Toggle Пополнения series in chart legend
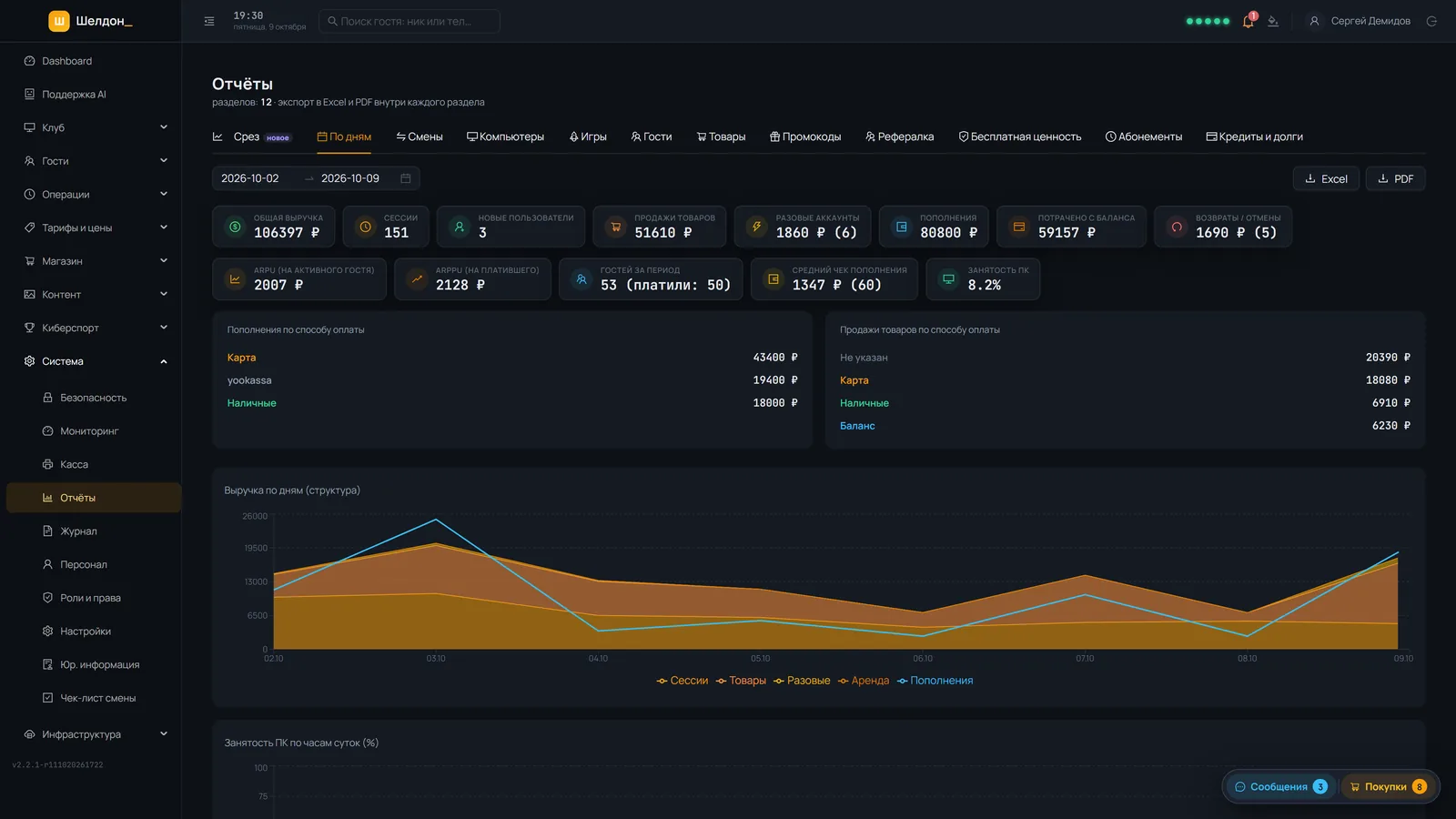The image size is (1456, 819). point(935,681)
